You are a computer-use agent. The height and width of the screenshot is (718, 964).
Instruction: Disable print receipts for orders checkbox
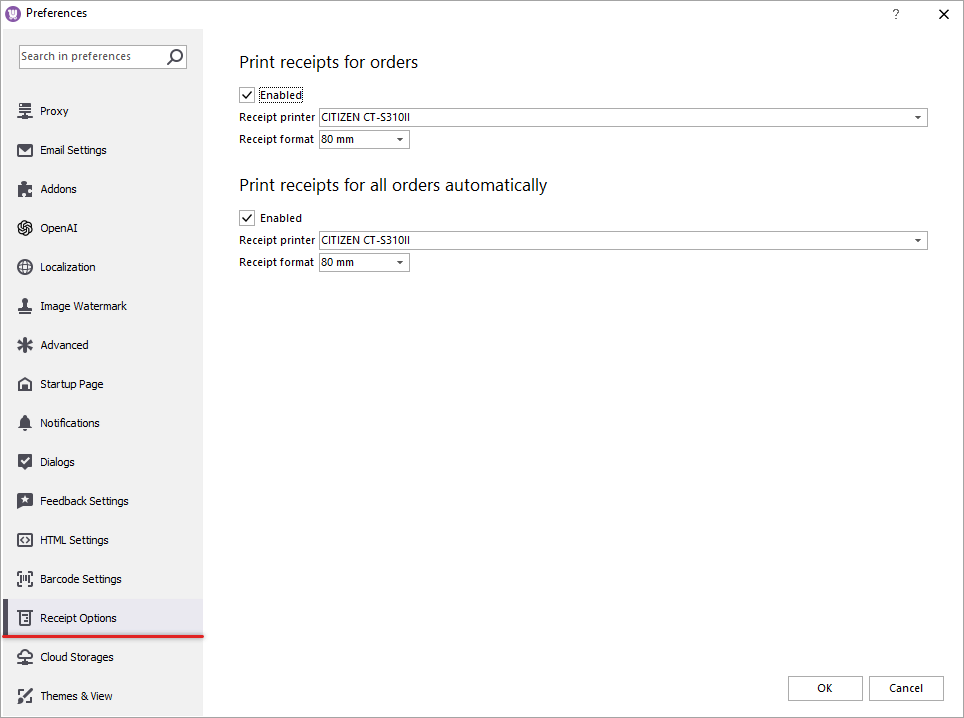click(247, 95)
